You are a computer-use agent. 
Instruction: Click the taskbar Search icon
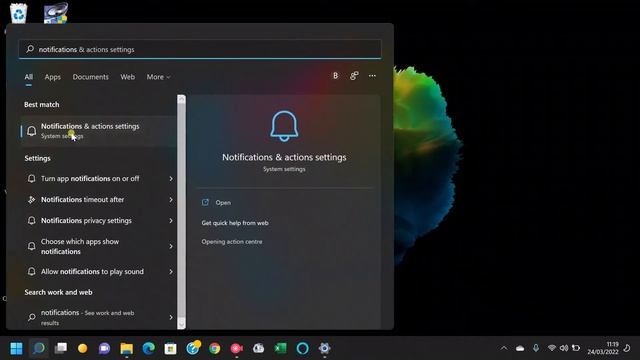coord(39,348)
